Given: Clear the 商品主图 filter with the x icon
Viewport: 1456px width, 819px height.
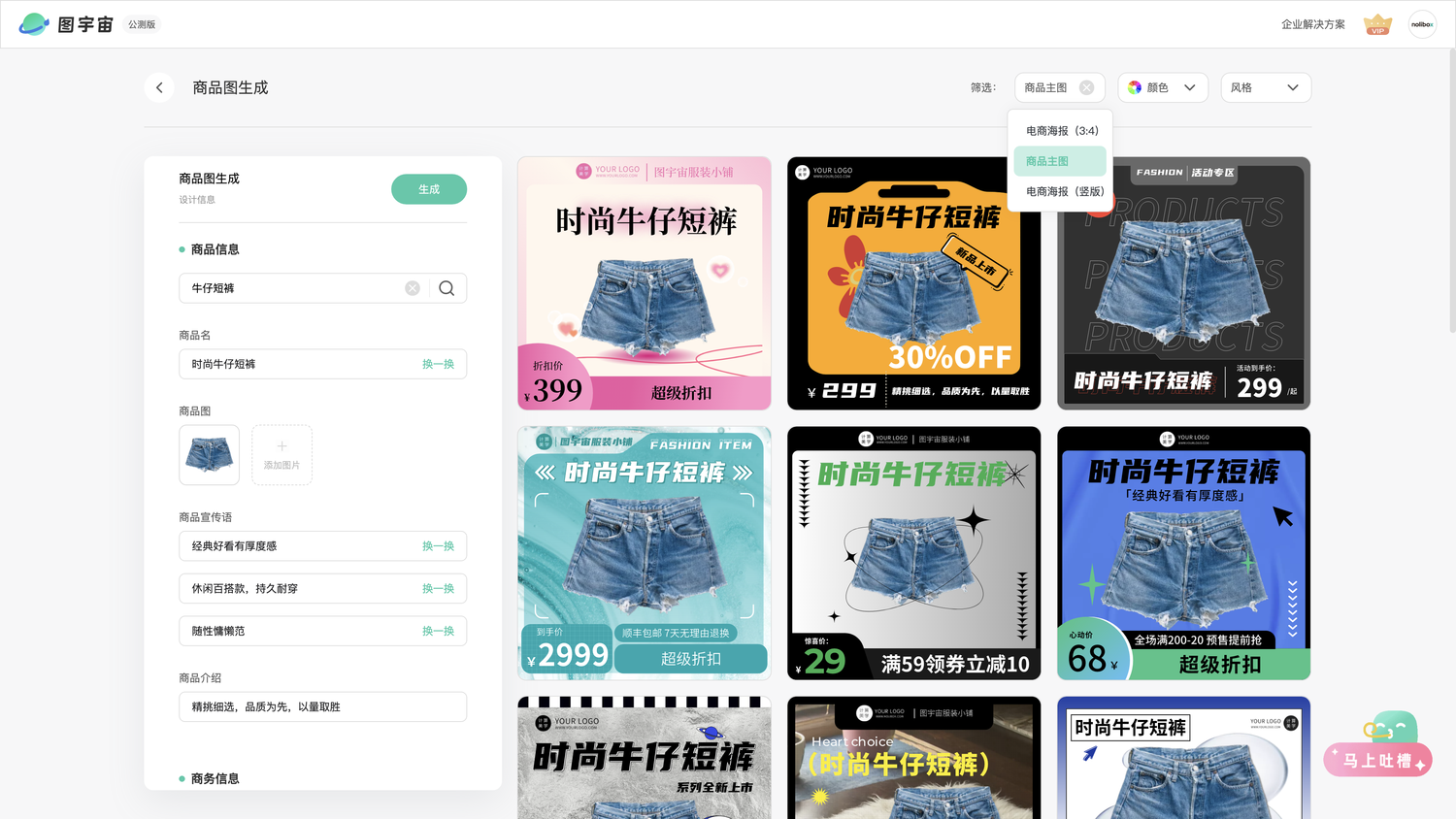Looking at the screenshot, I should (1086, 87).
